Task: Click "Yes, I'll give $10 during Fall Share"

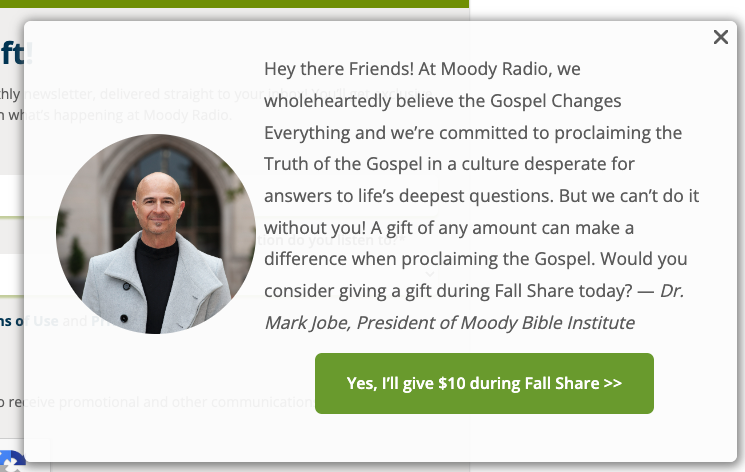Action: 484,383
